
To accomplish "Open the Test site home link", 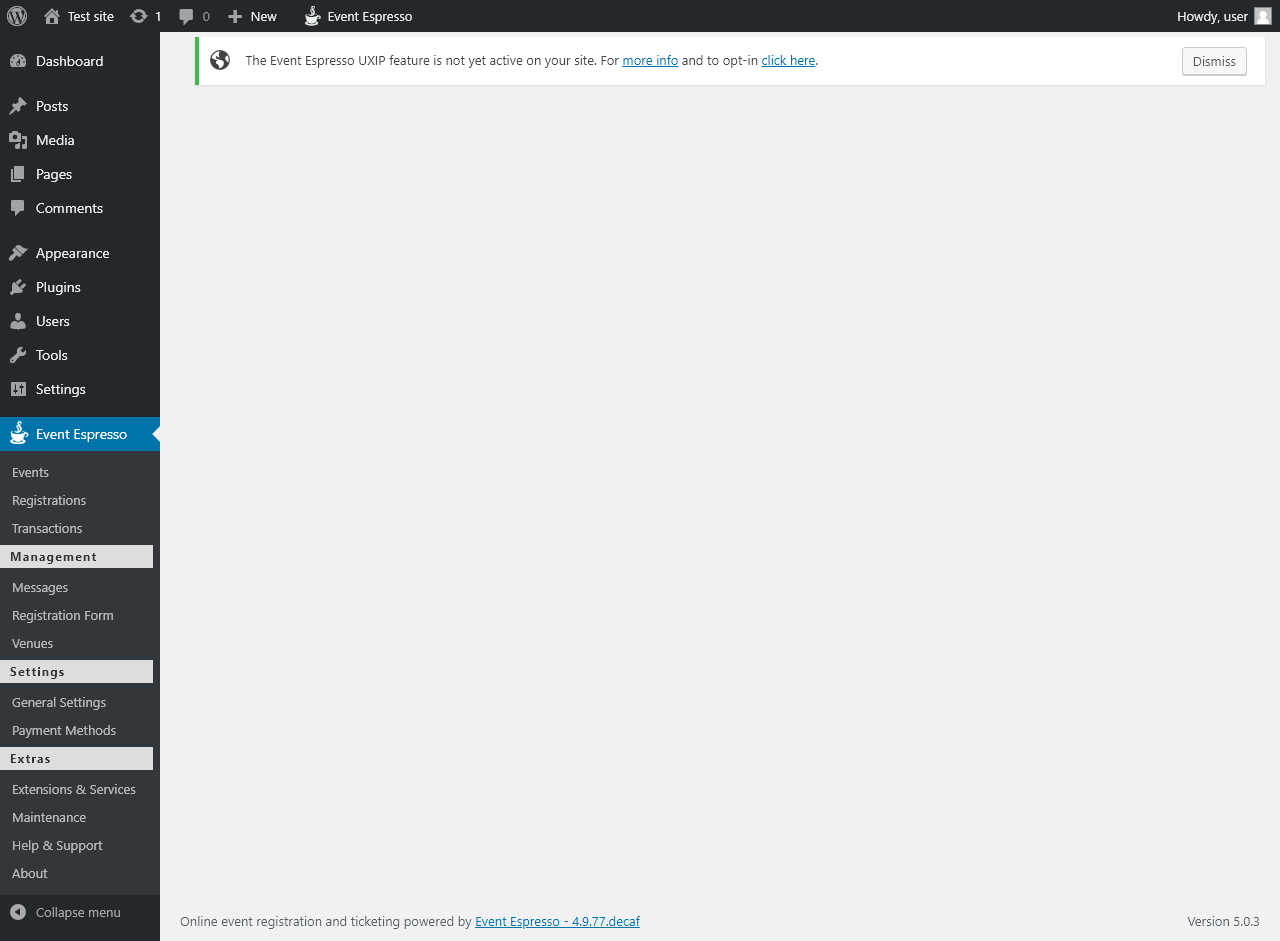I will [x=79, y=16].
